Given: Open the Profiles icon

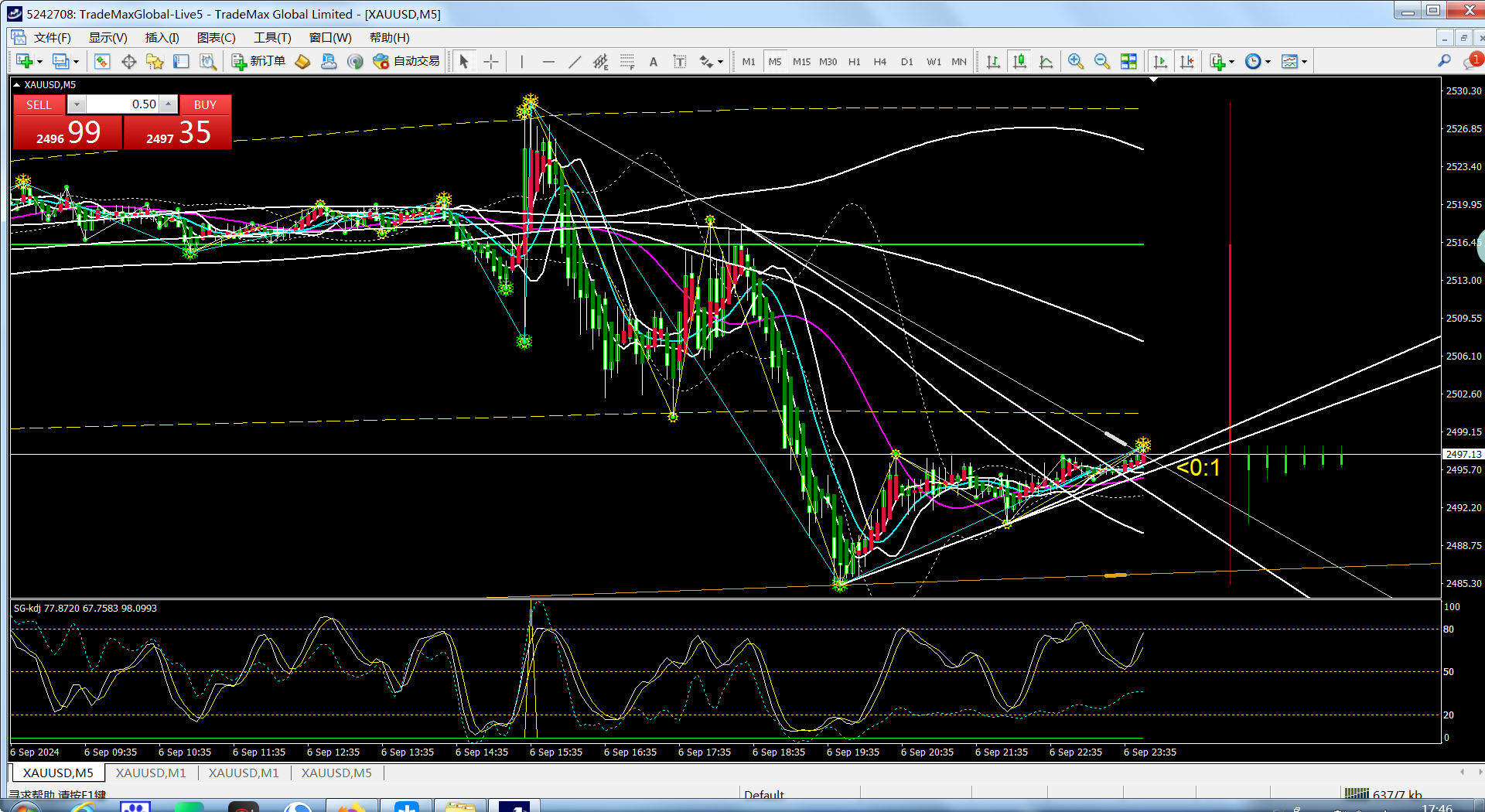Looking at the screenshot, I should 60,62.
